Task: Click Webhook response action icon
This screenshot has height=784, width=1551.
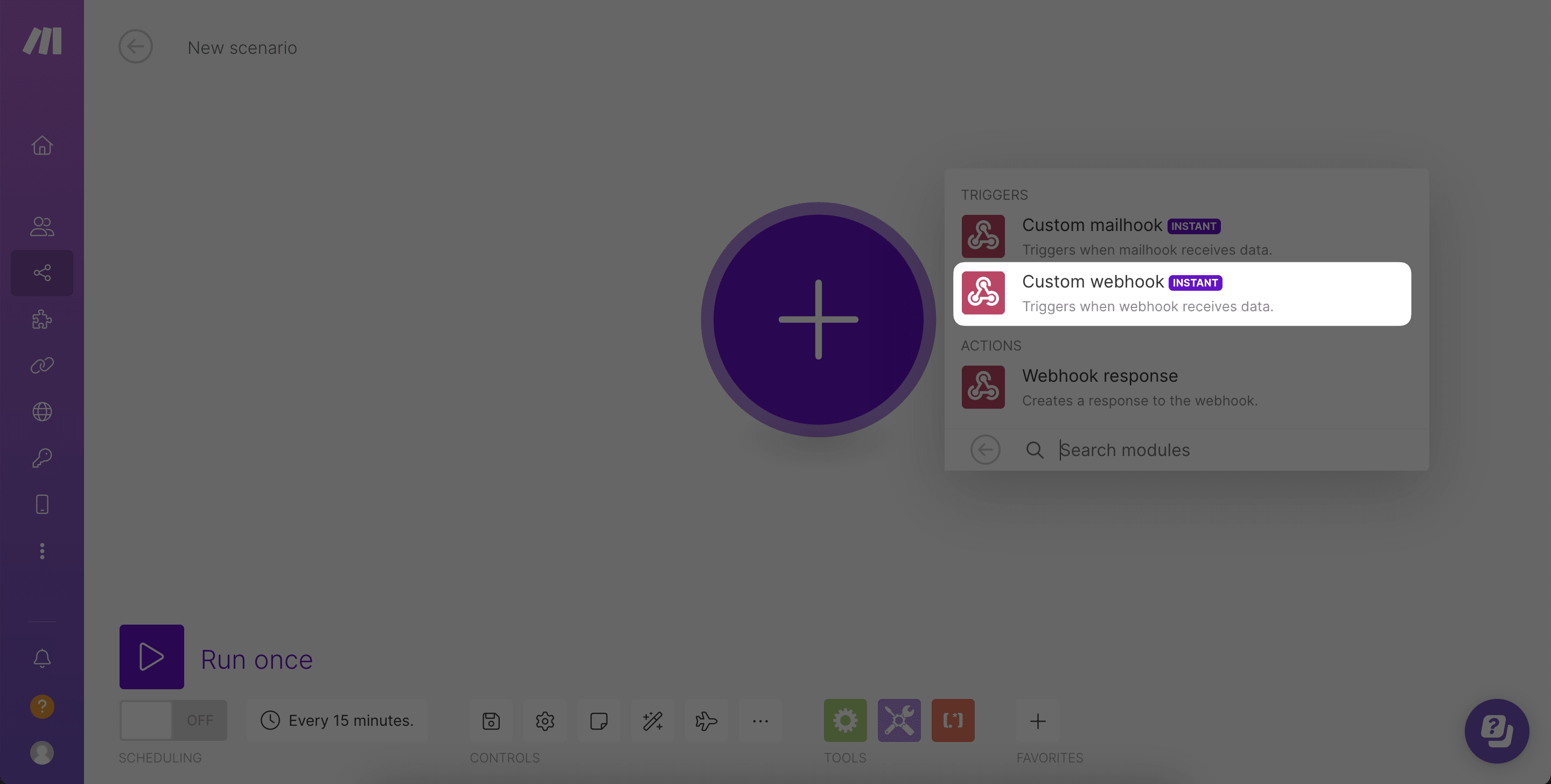Action: pos(982,387)
